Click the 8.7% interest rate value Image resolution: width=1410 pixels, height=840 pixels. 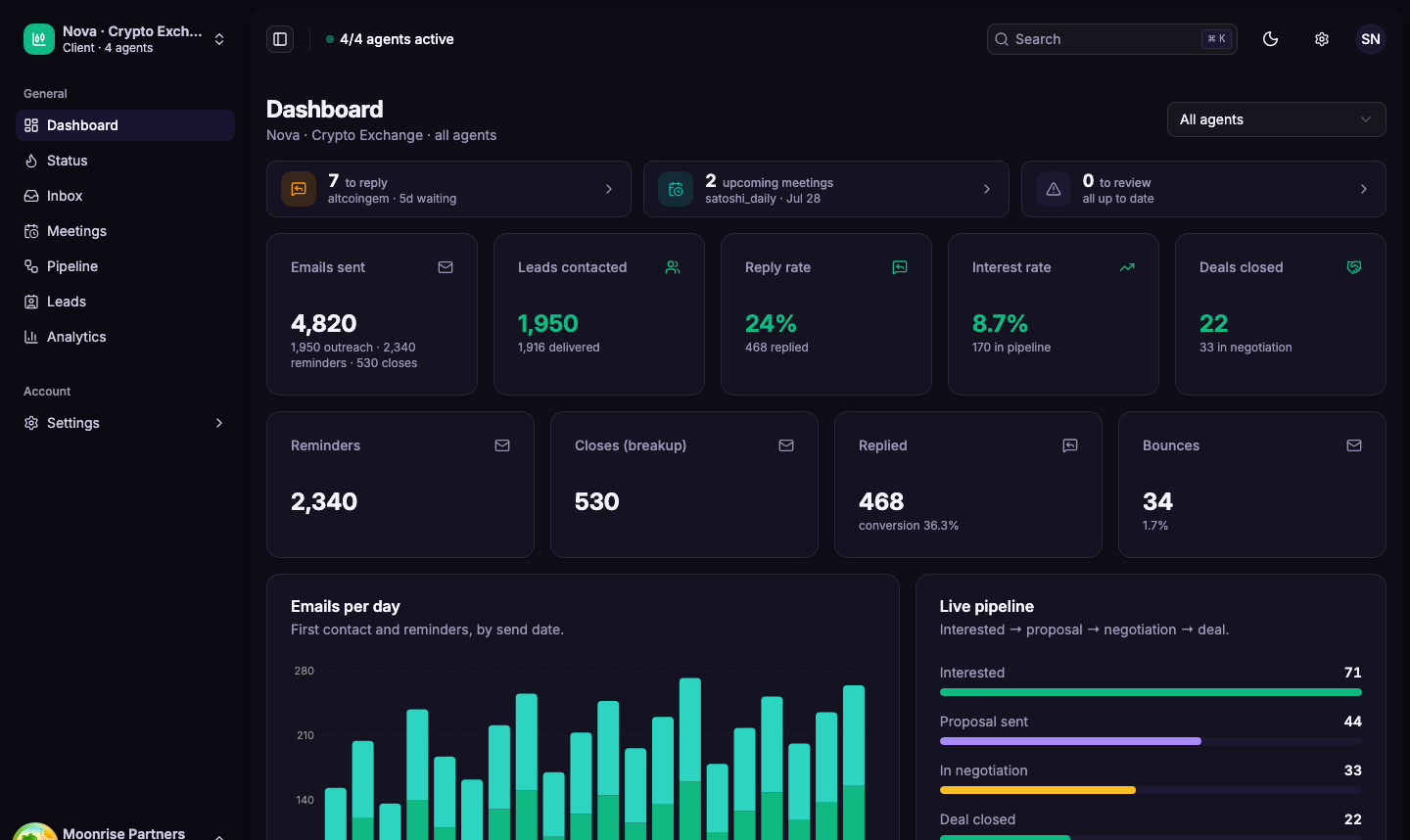tap(1000, 323)
